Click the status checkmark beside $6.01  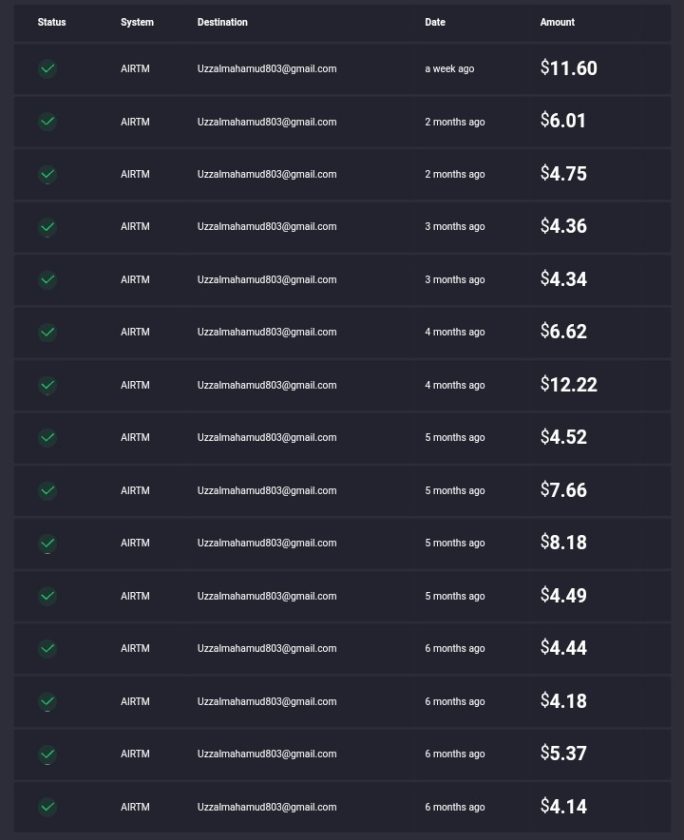click(x=48, y=122)
